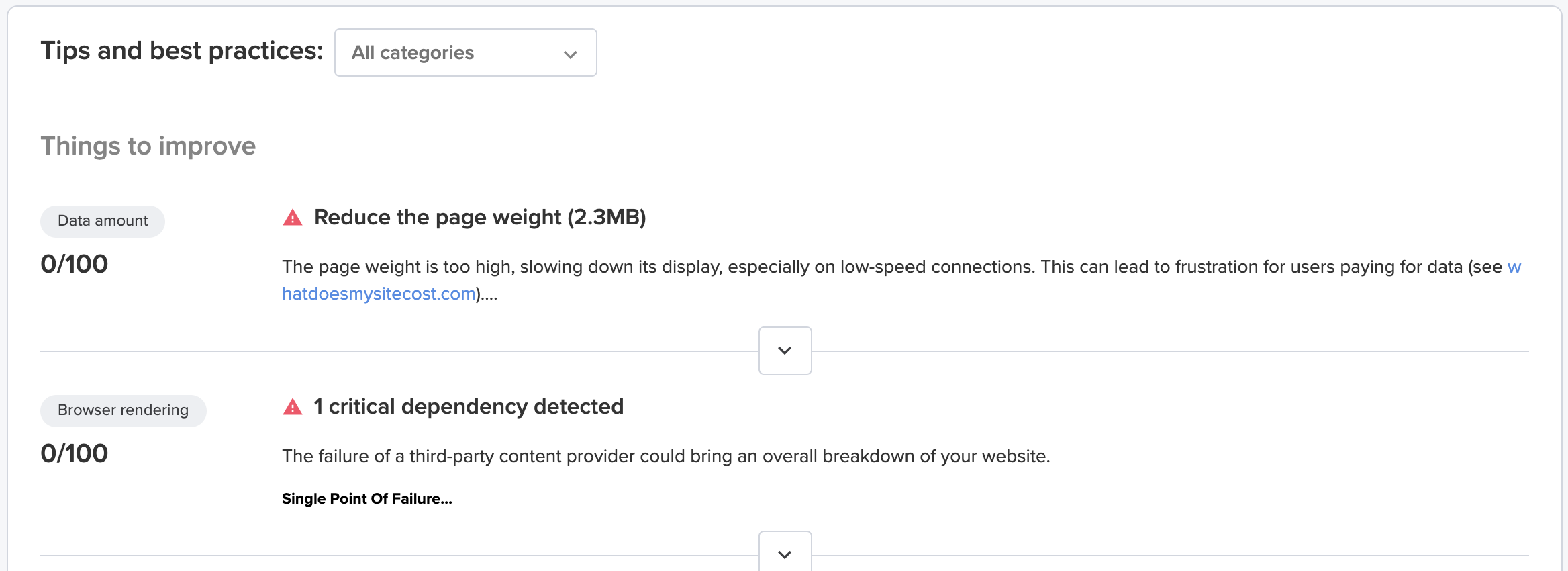Select the Data amount category tag

pyautogui.click(x=103, y=221)
